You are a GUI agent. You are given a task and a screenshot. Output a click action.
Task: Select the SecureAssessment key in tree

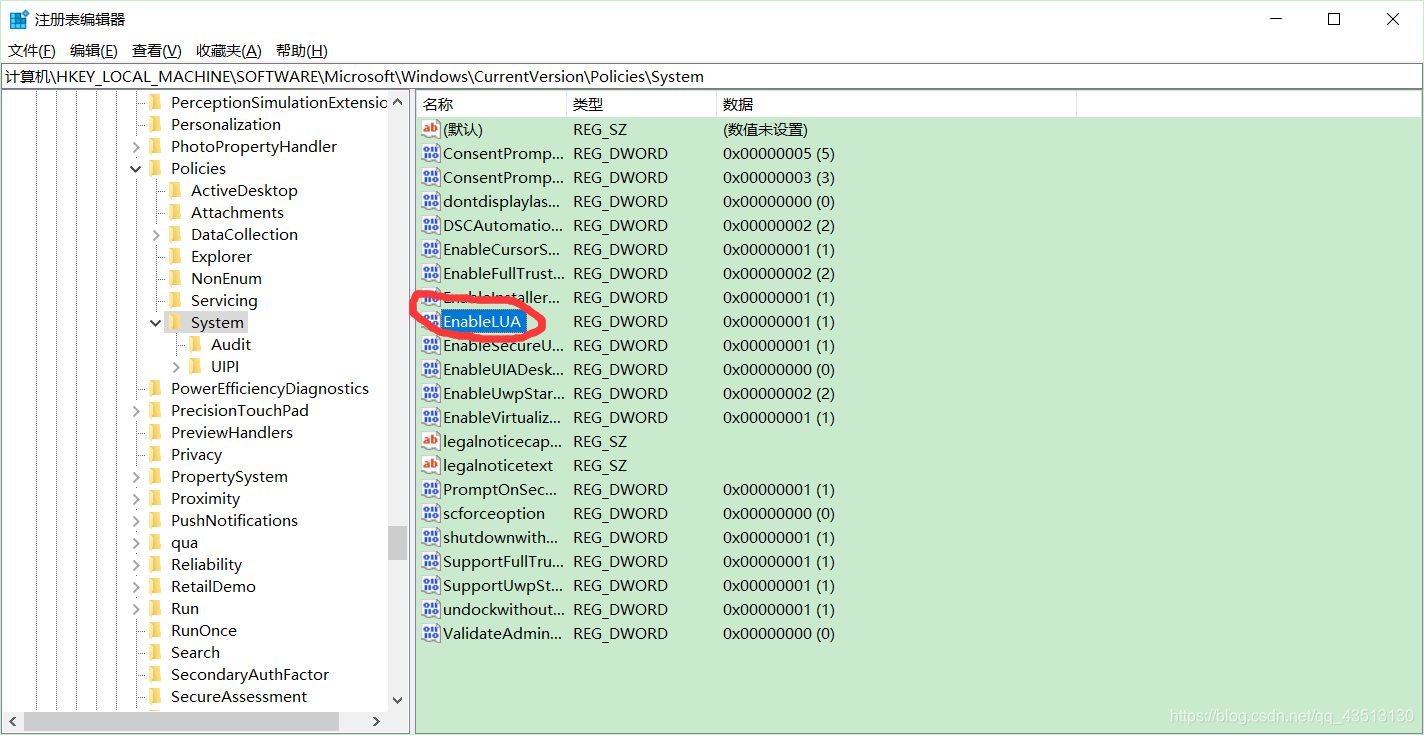click(x=239, y=696)
